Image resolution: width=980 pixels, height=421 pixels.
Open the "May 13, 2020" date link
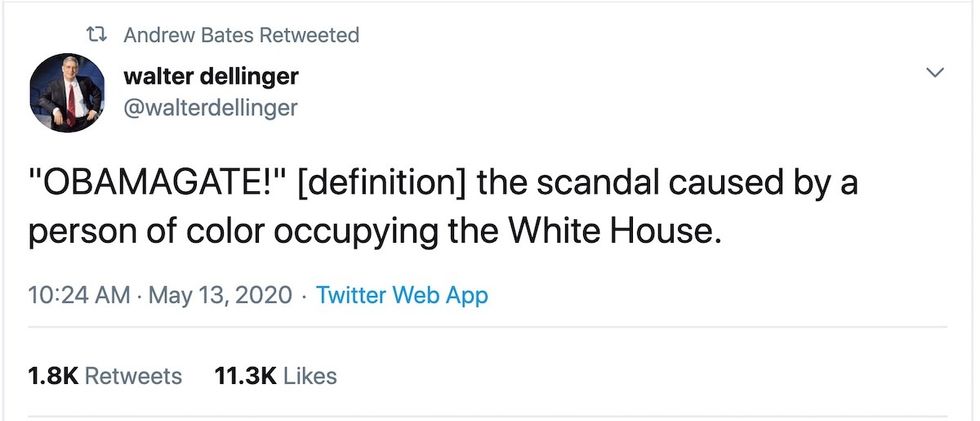221,296
